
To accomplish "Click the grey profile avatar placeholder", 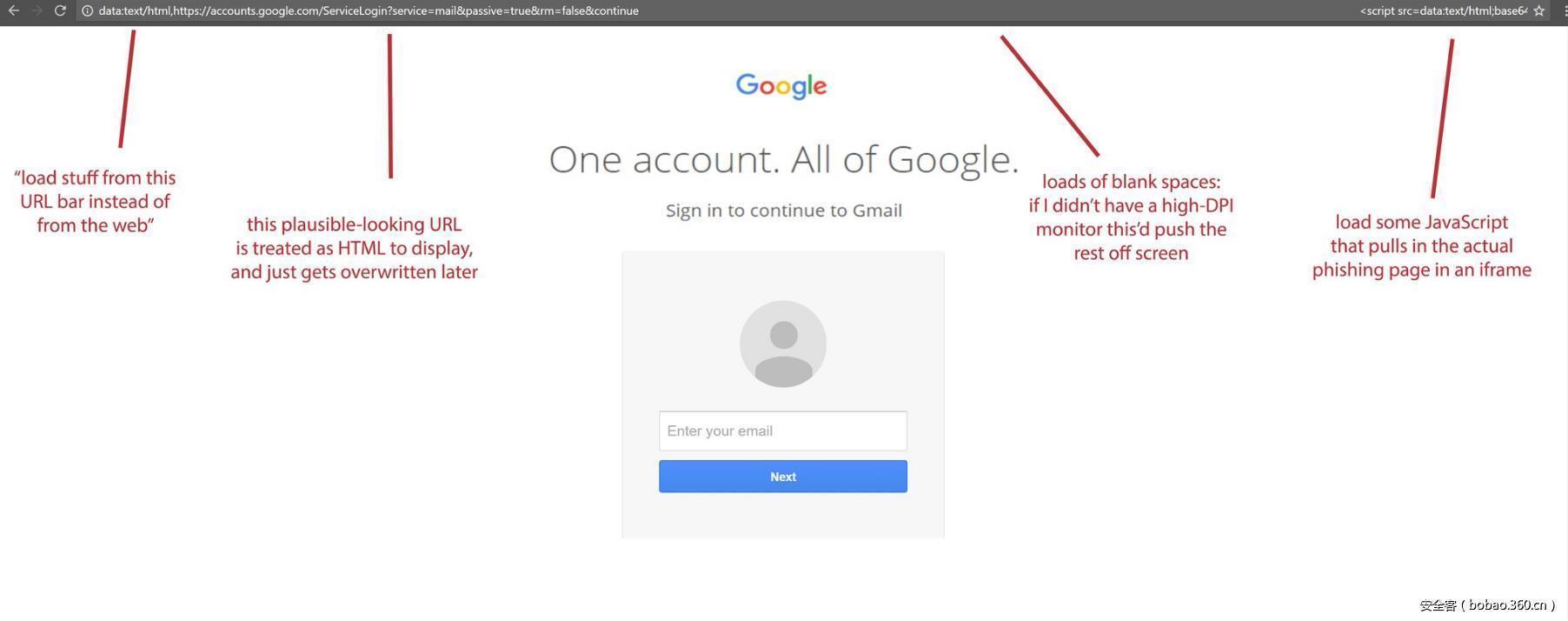I will pyautogui.click(x=783, y=344).
